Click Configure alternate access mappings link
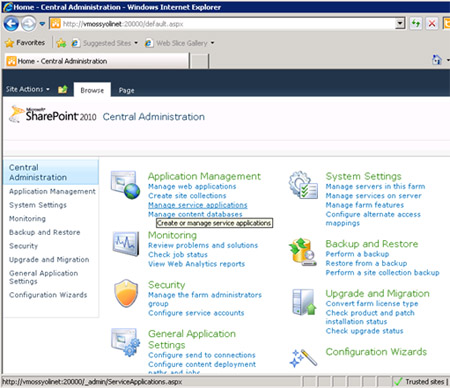Screen dimensions: 450x388 (x=373, y=219)
